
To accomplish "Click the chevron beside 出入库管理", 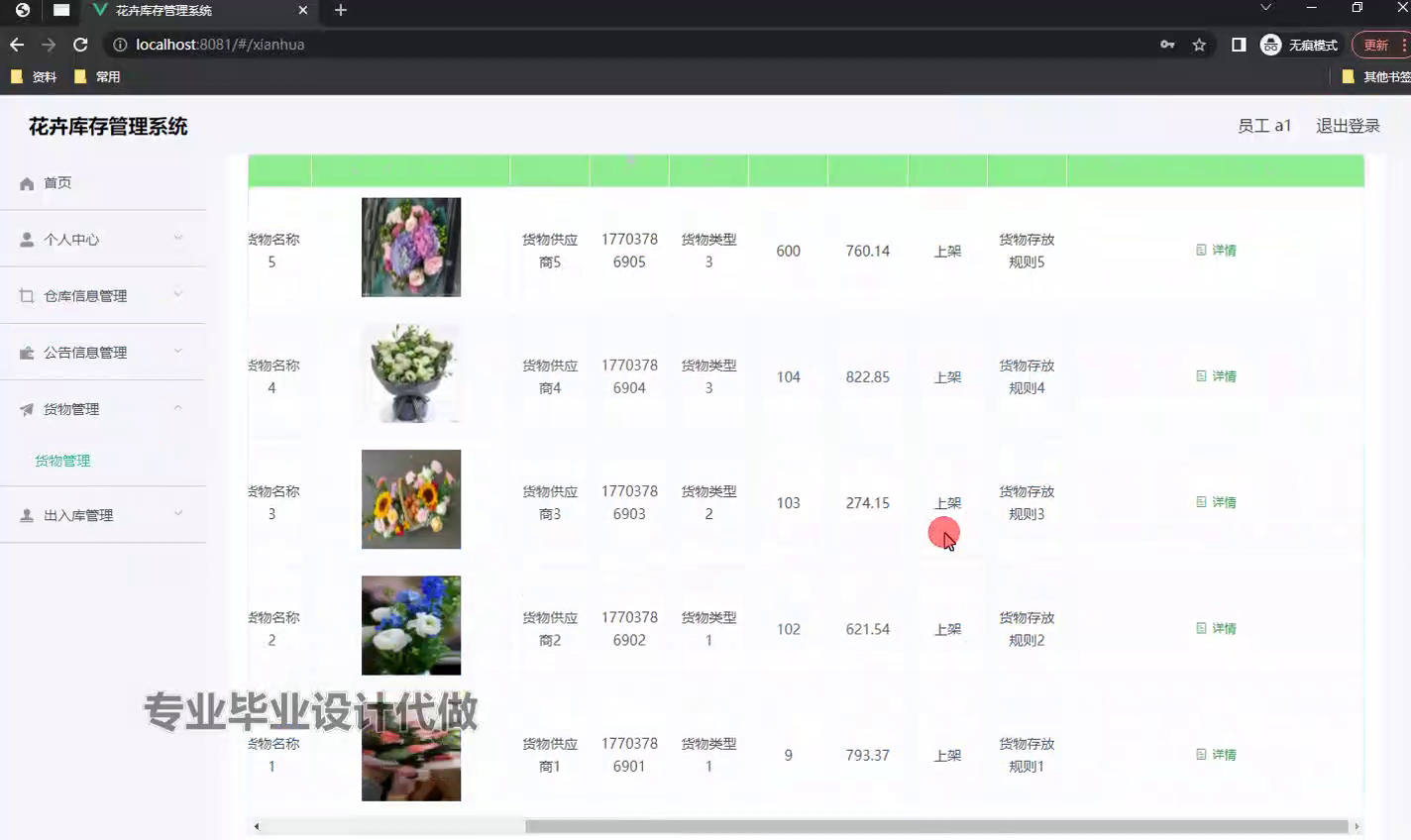I will 178,513.
